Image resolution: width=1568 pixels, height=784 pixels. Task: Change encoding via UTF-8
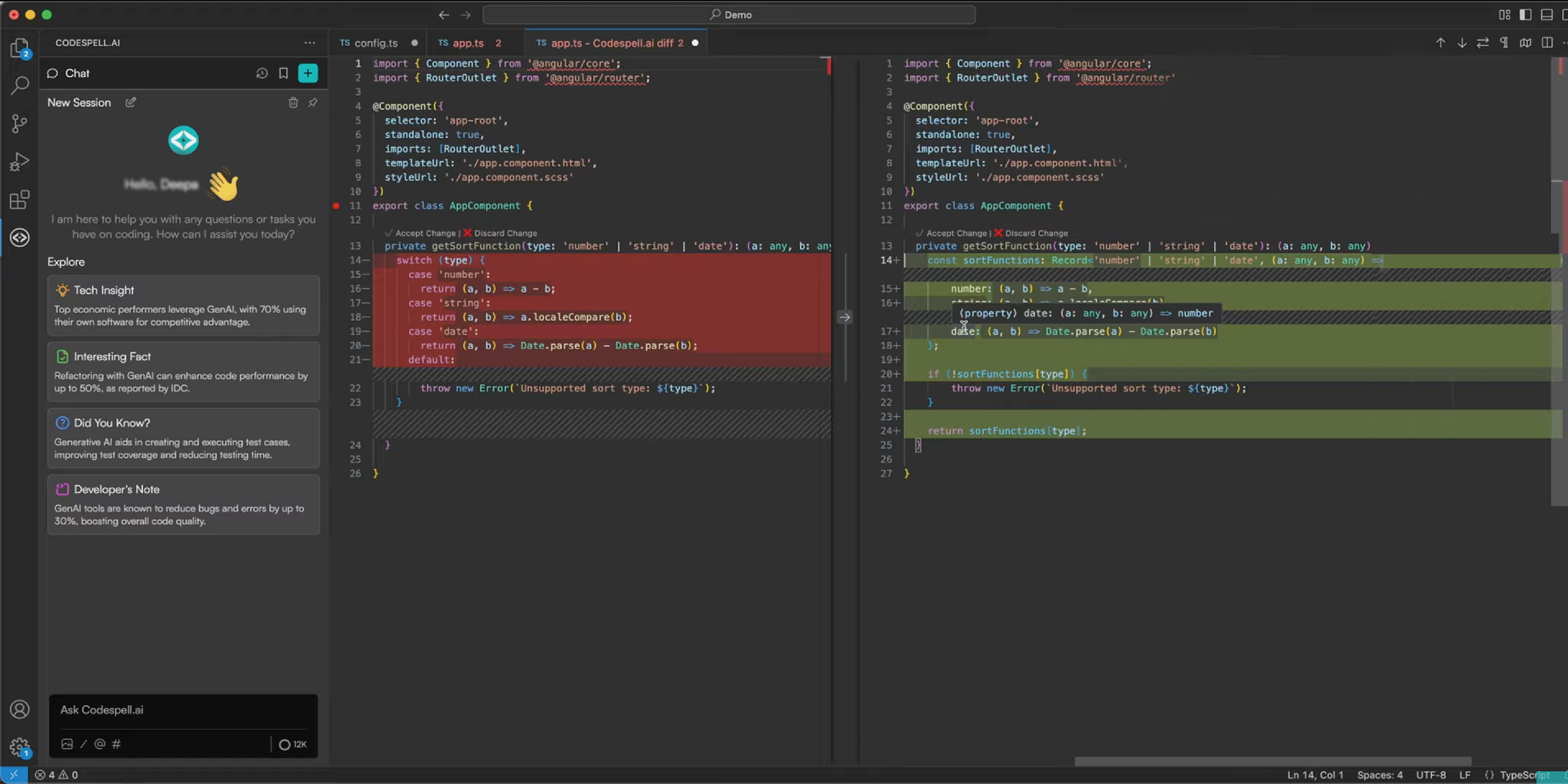click(x=1431, y=775)
